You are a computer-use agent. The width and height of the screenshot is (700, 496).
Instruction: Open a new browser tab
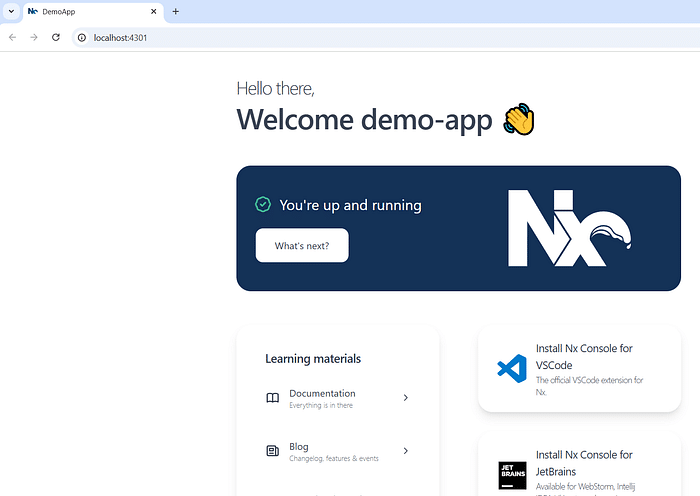pos(175,12)
